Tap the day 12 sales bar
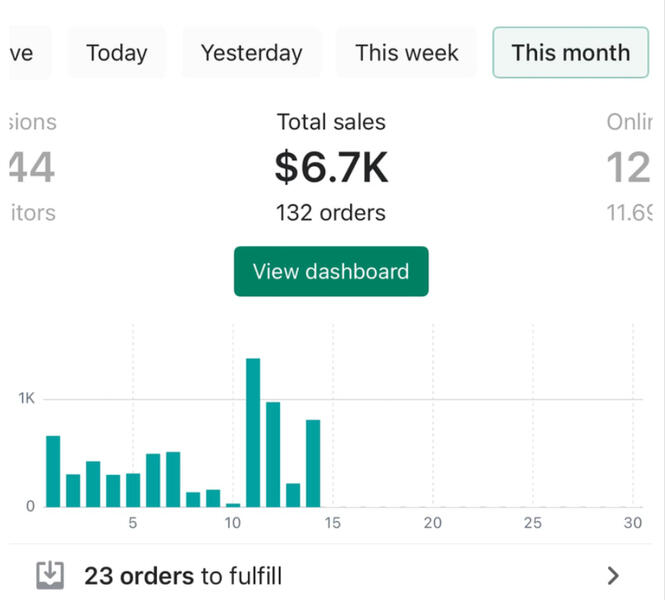The width and height of the screenshot is (665, 600). (273, 454)
